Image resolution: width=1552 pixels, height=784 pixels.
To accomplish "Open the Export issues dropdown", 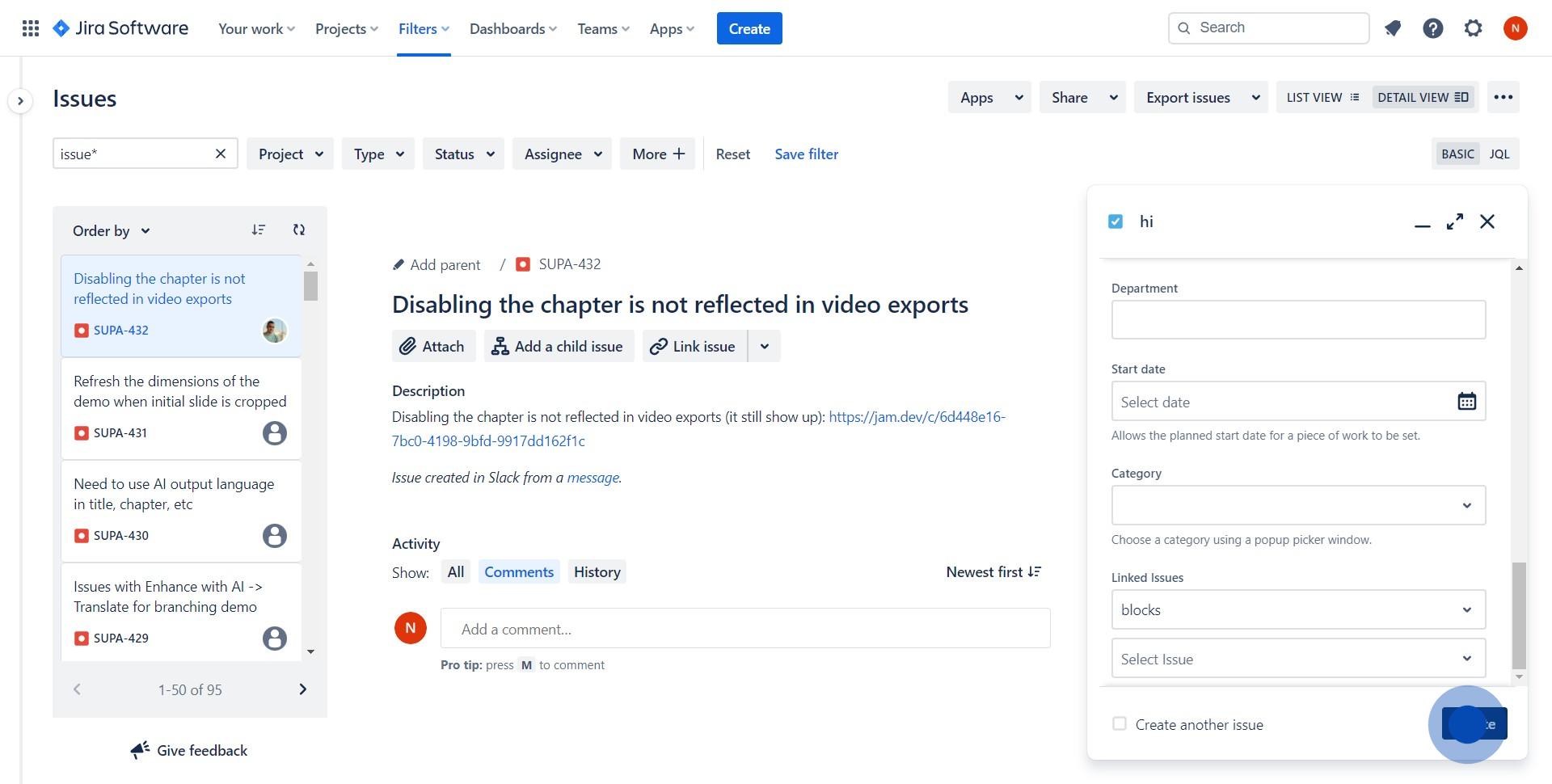I will (x=1200, y=98).
